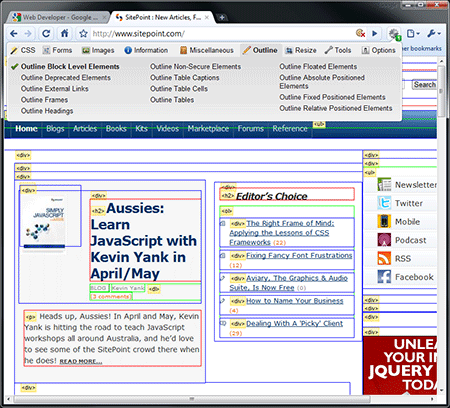The image size is (450, 408).
Task: Enable Outline Headings
Action: (47, 111)
